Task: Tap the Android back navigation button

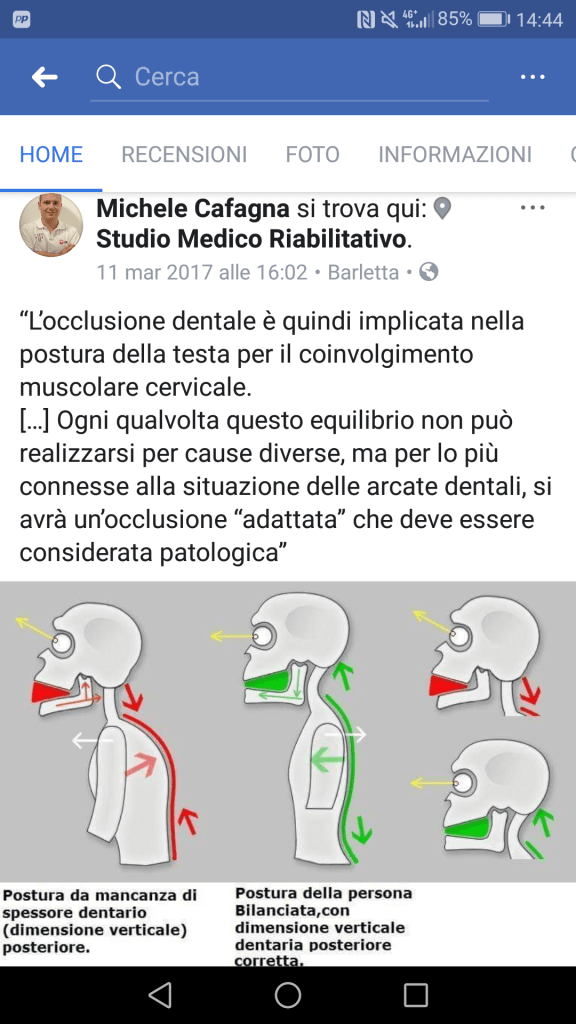Action: [160, 995]
